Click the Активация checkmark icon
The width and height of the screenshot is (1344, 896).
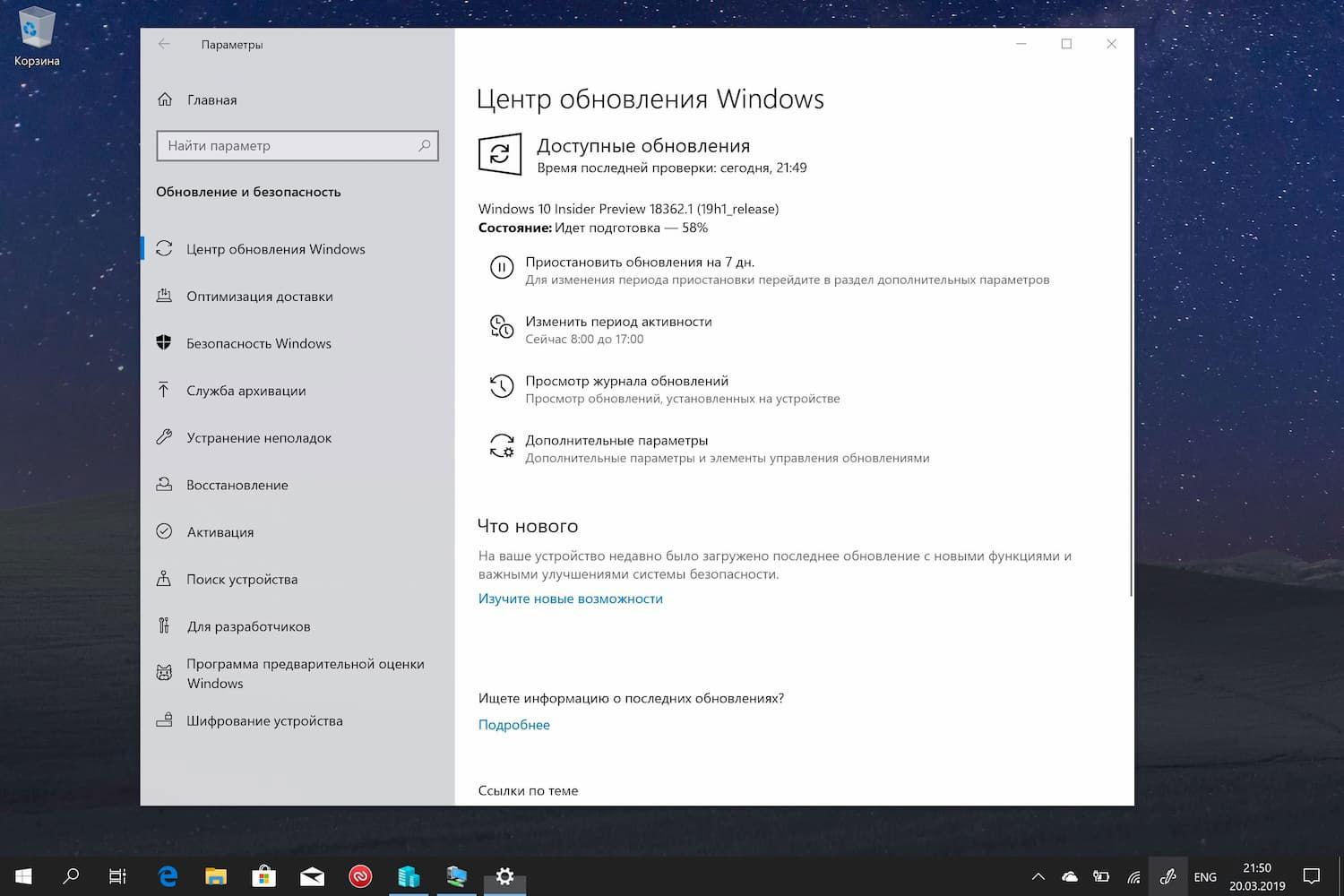(x=165, y=531)
